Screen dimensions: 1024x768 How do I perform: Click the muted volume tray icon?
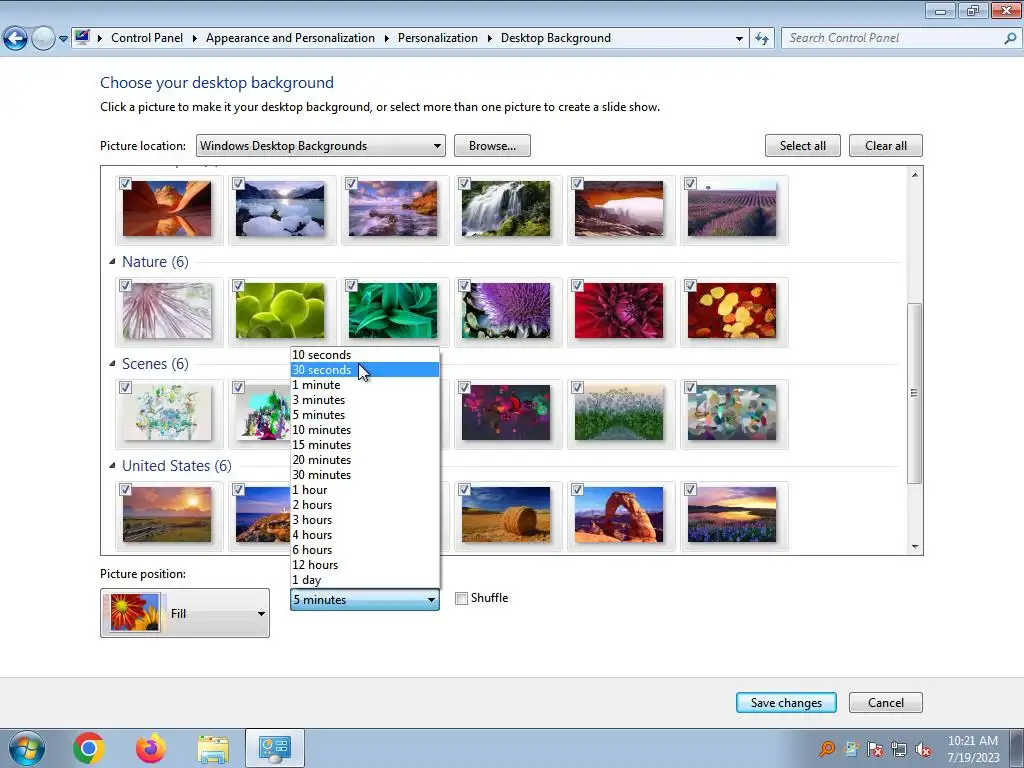click(923, 749)
